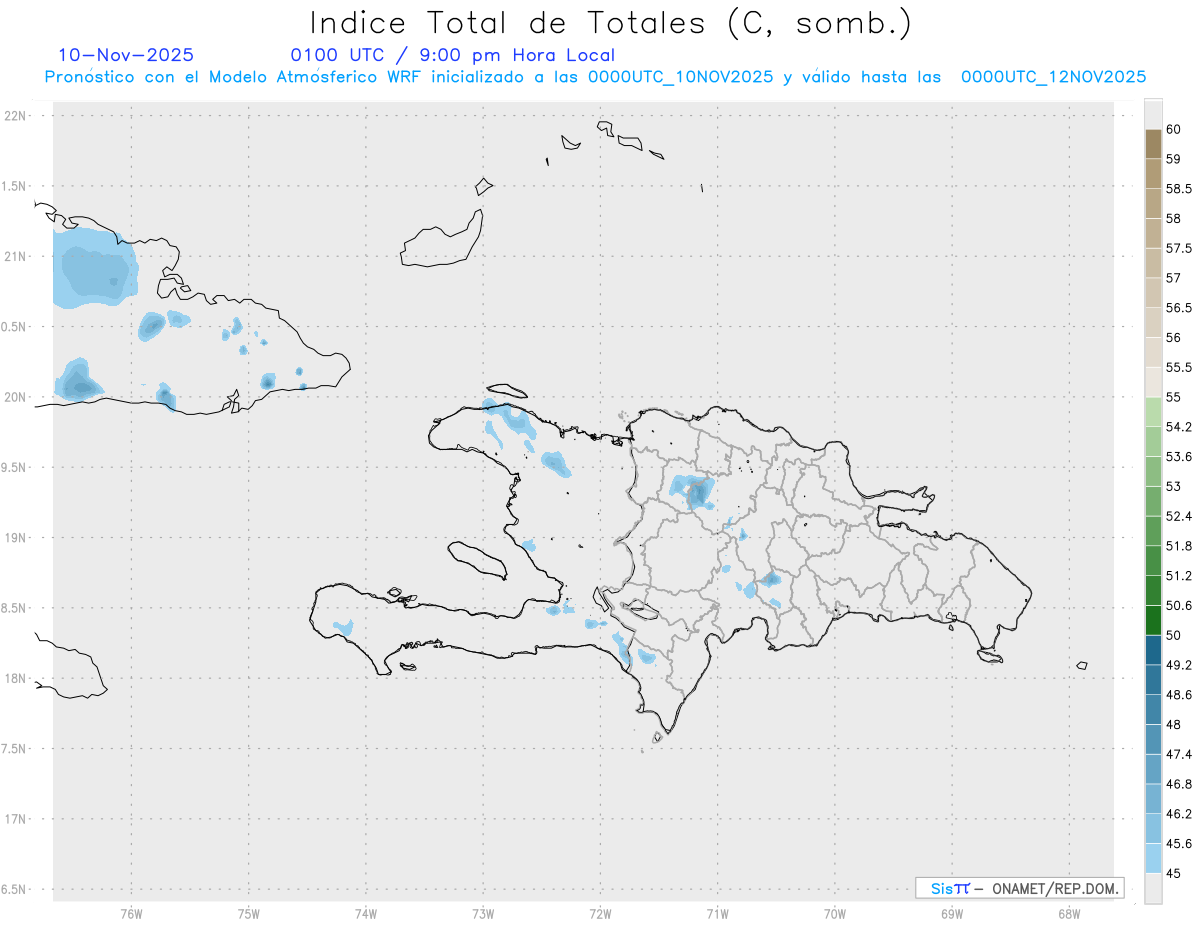The height and width of the screenshot is (927, 1200).
Task: Click the "72W" longitude label
Action: (600, 913)
